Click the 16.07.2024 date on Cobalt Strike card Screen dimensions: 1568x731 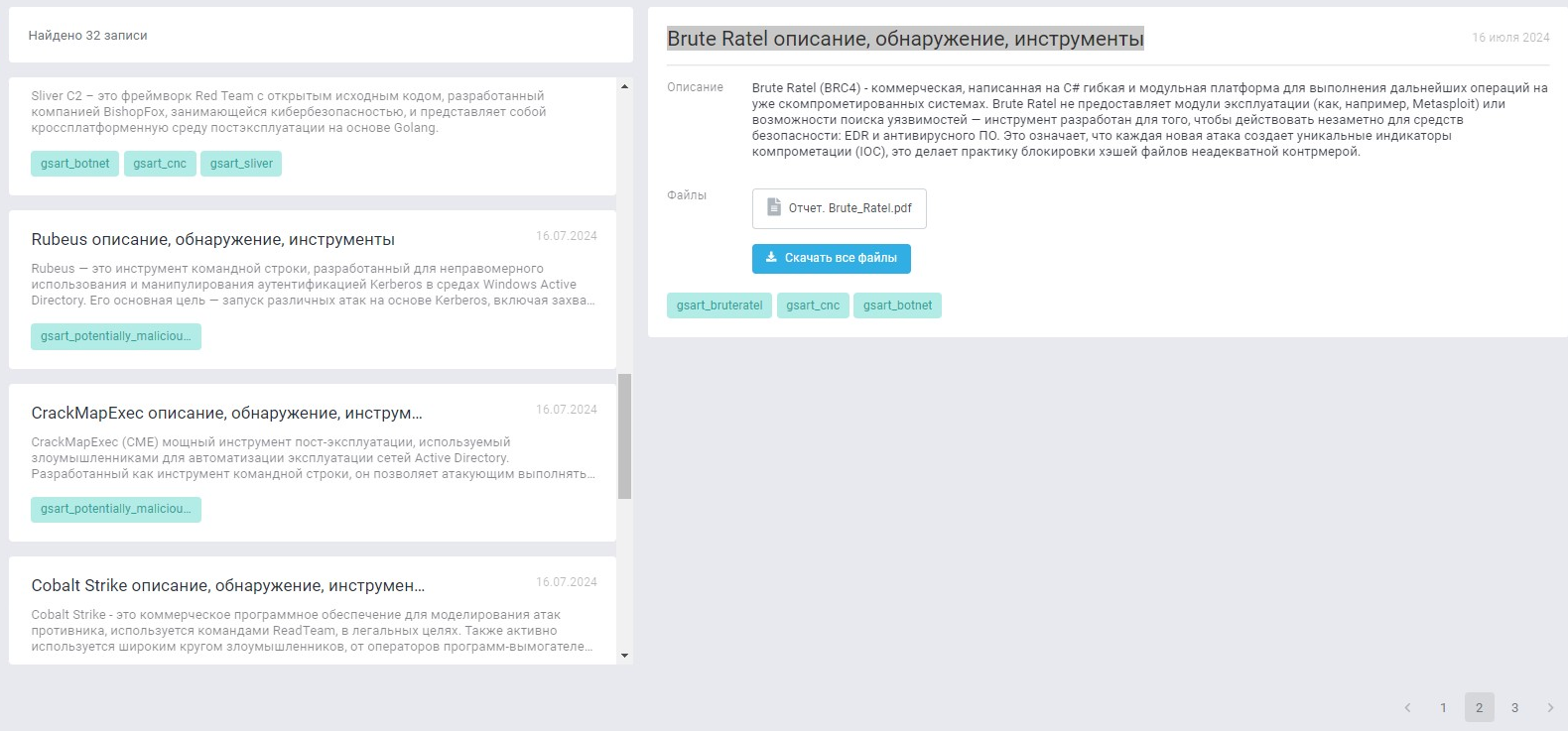click(x=567, y=582)
